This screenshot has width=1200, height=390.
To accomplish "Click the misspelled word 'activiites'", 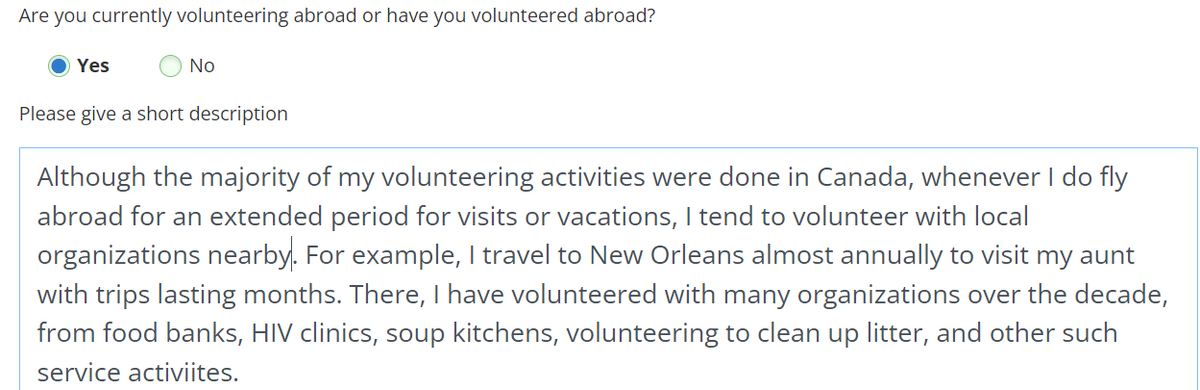I will click(x=186, y=373).
